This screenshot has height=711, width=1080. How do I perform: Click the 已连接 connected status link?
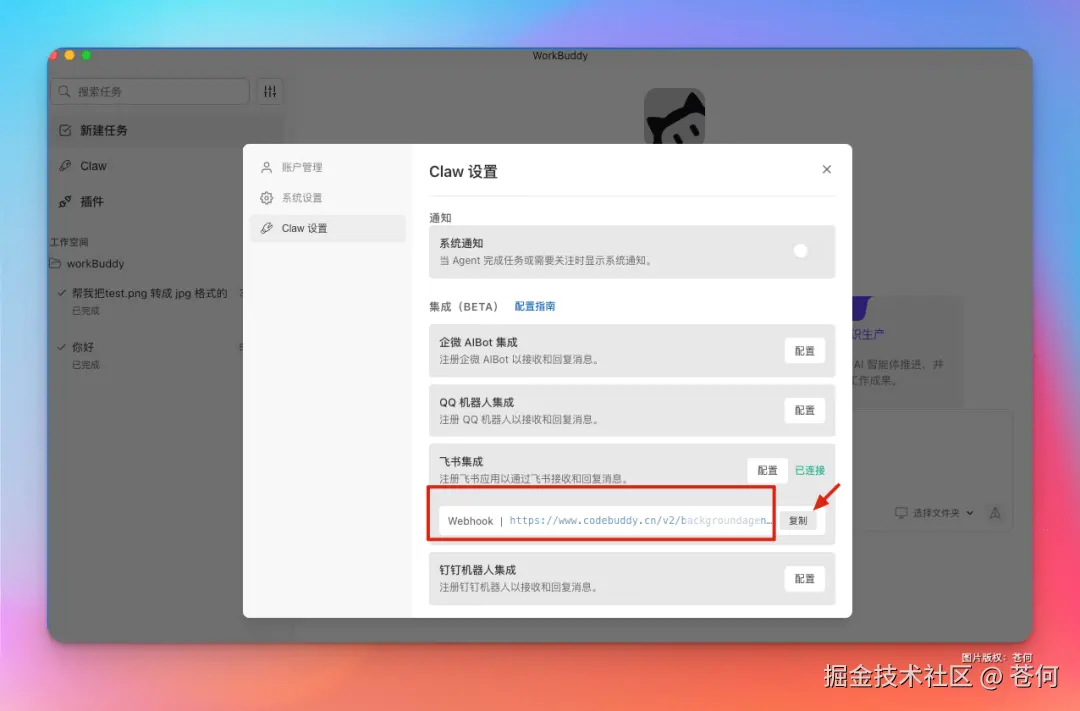pos(809,470)
